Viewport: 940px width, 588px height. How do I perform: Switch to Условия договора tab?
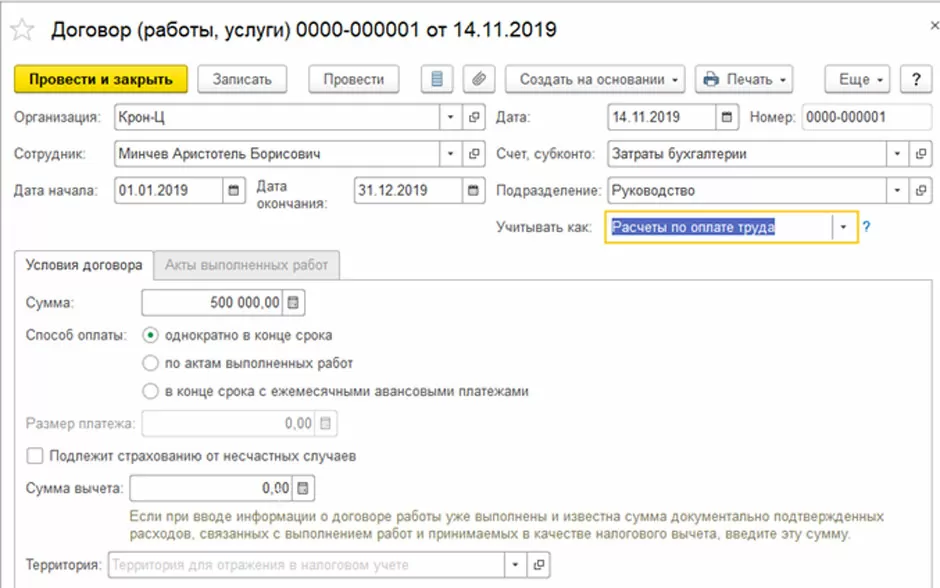pos(84,265)
